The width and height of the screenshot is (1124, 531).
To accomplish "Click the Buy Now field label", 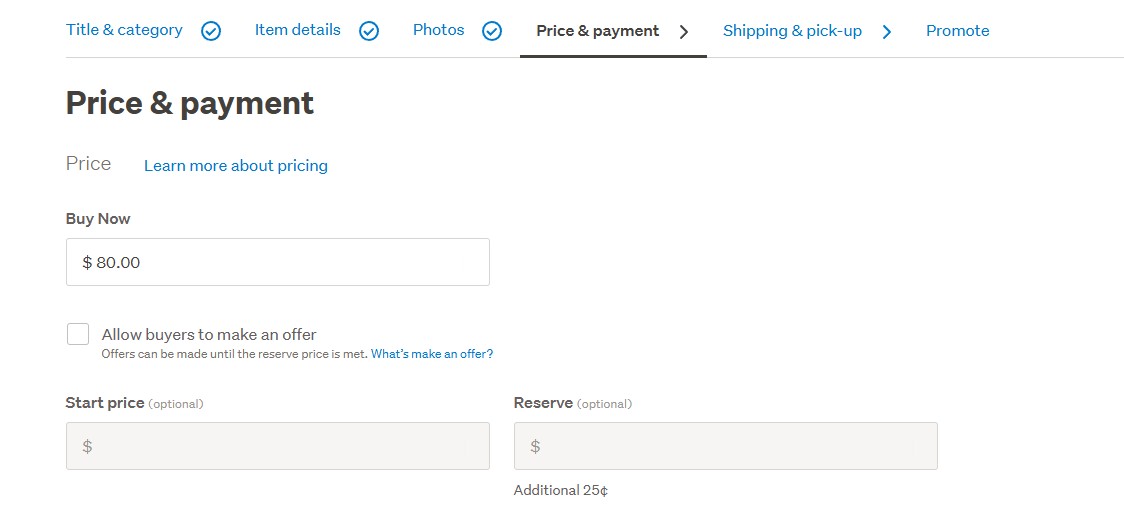I will pos(98,219).
